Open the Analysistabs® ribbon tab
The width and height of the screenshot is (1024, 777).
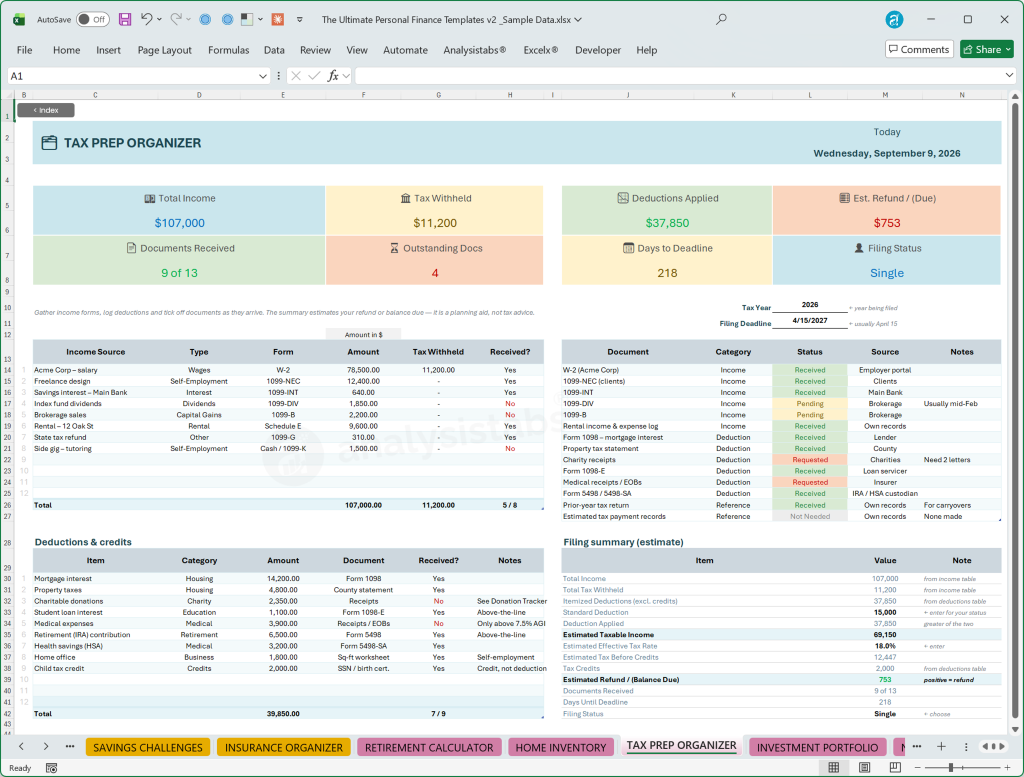(x=475, y=50)
